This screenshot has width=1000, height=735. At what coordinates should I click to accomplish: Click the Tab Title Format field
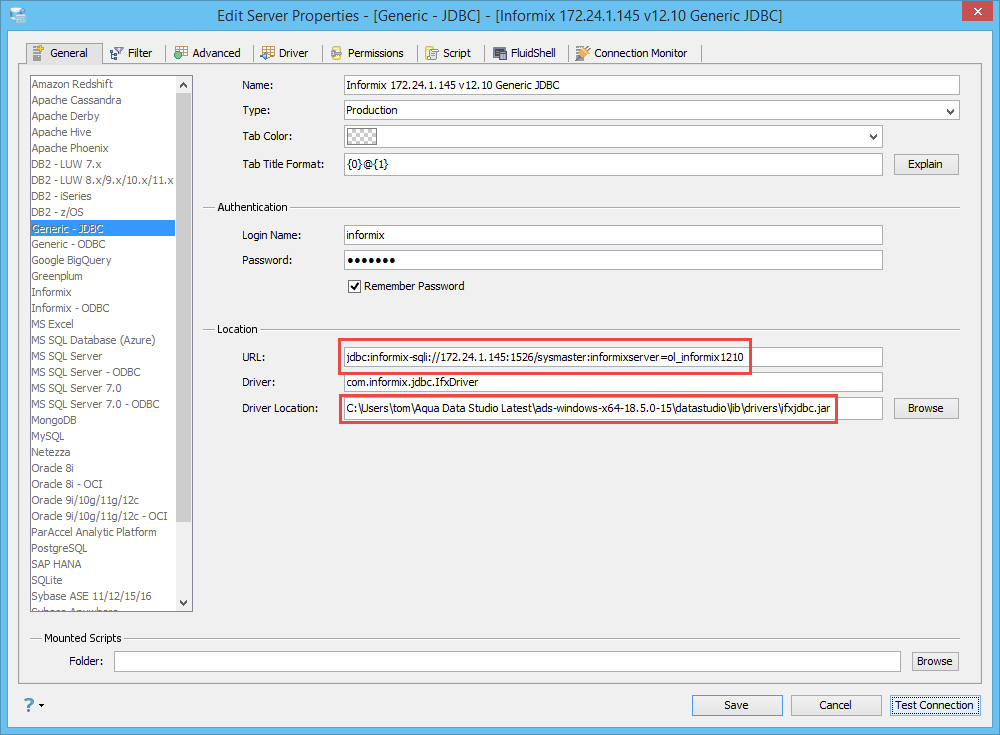613,165
